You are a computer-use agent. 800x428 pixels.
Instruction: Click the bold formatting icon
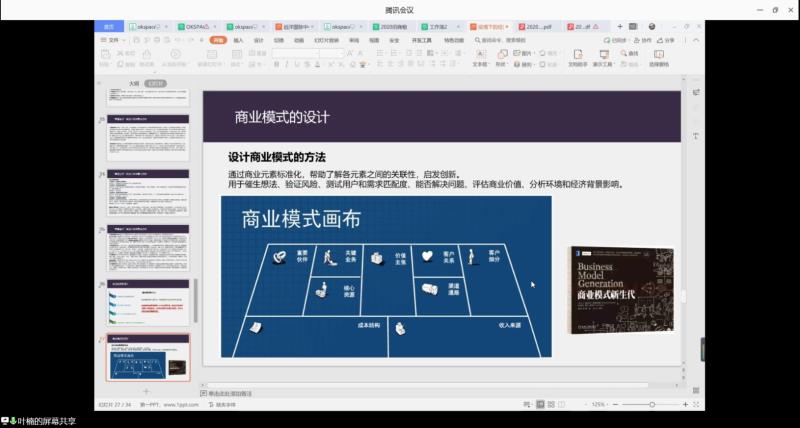tap(275, 64)
